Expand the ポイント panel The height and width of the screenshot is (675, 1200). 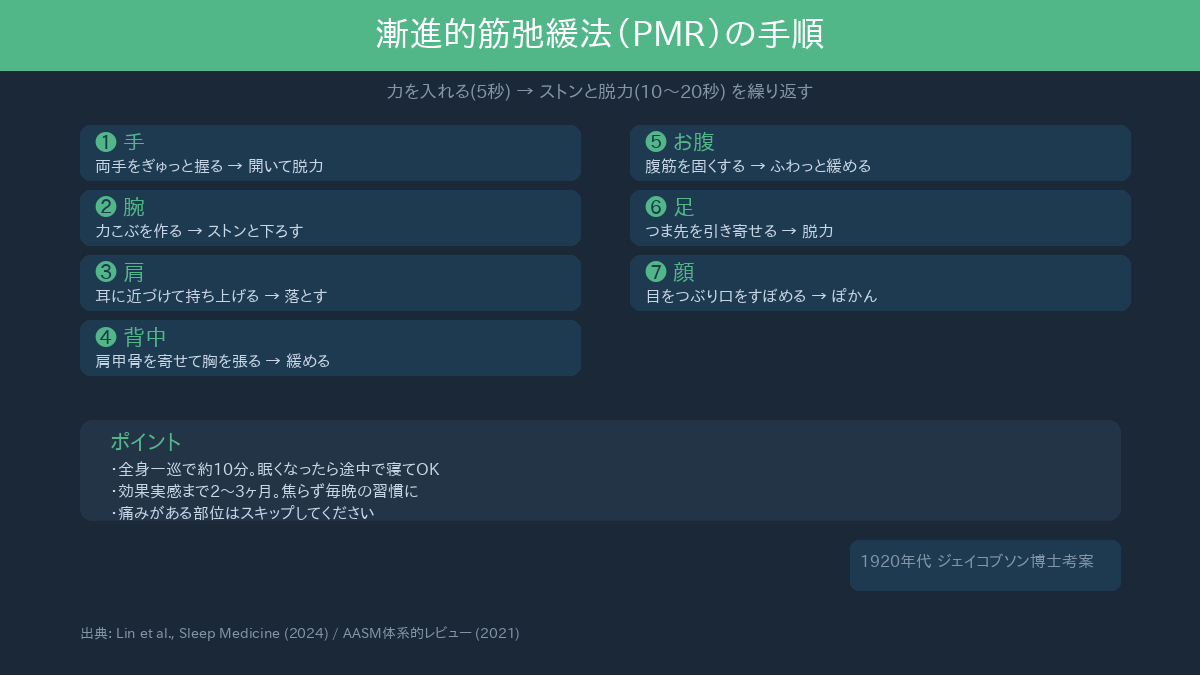pos(600,470)
